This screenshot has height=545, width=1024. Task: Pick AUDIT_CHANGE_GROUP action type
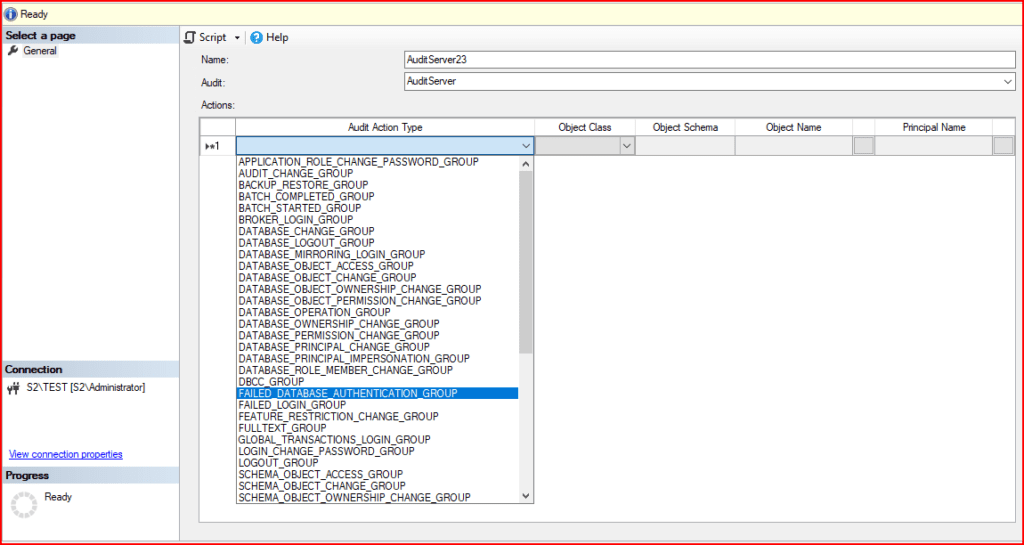pos(295,173)
